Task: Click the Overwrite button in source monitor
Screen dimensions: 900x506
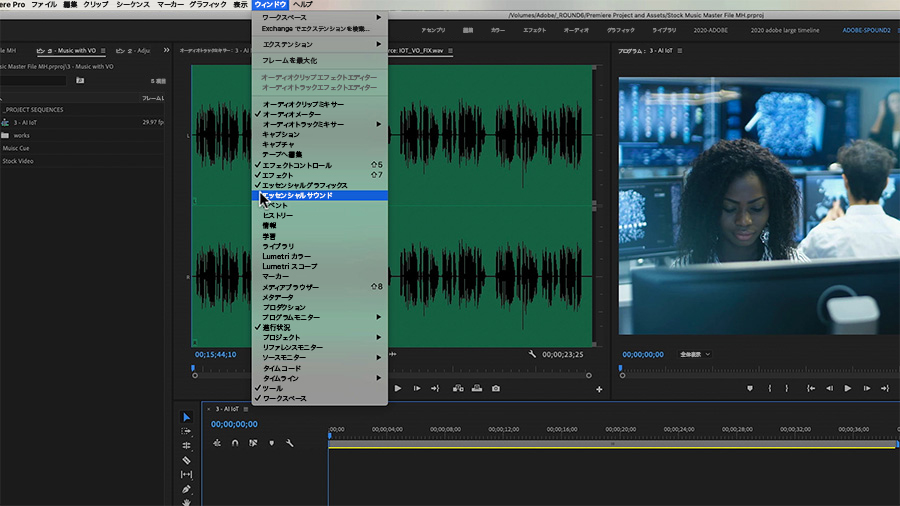Action: [476, 388]
